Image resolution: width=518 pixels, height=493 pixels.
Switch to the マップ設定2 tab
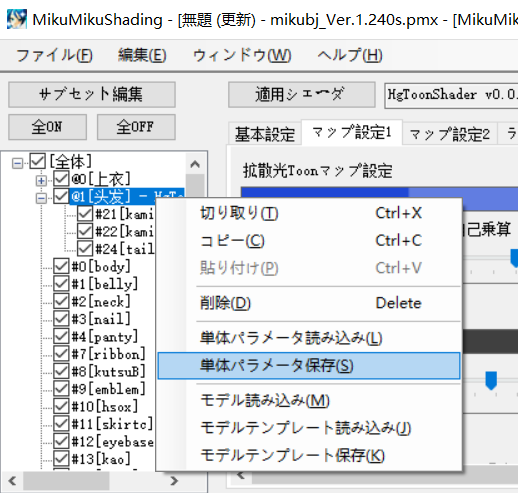point(449,134)
